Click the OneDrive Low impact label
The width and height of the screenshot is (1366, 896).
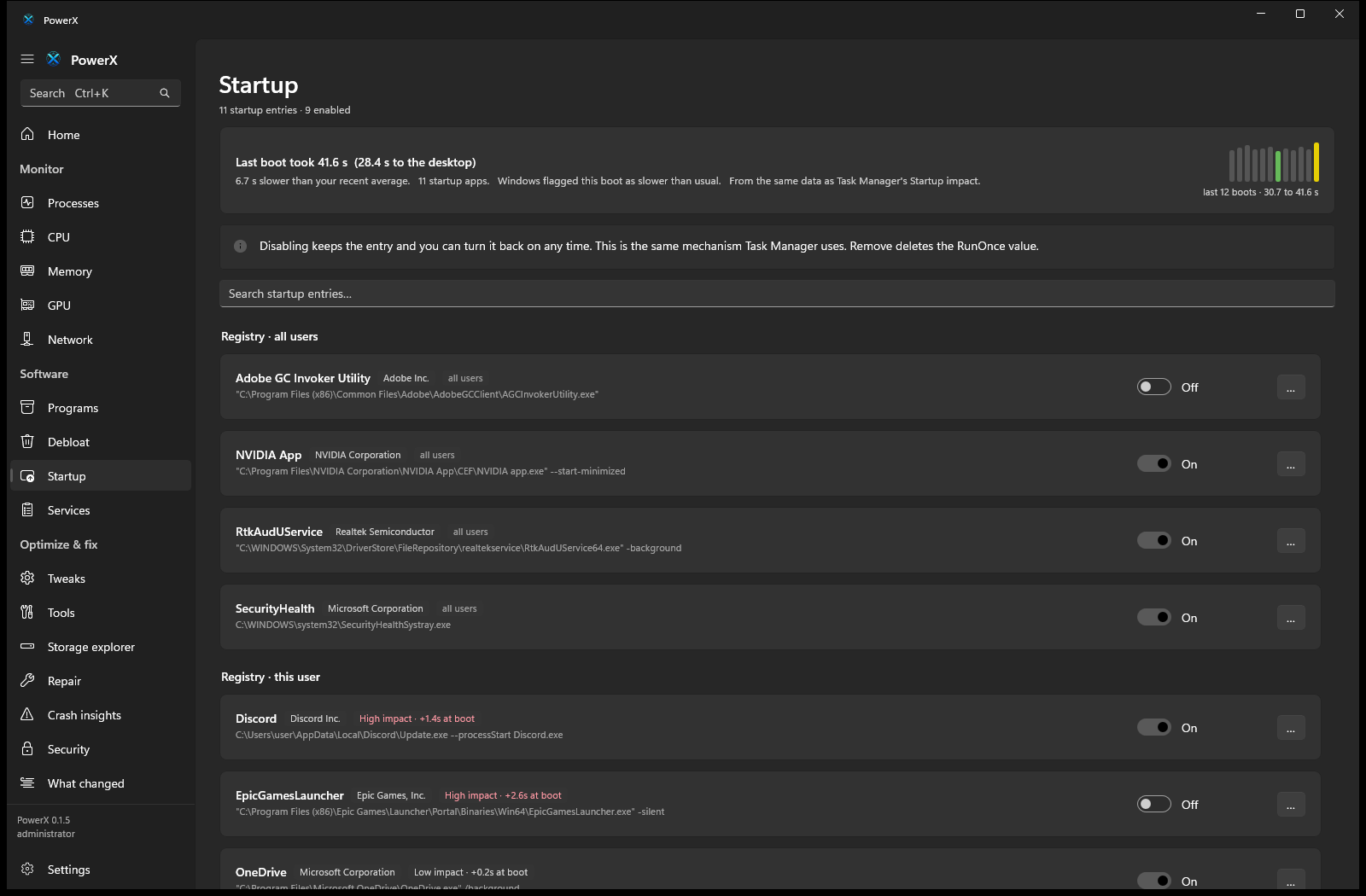pyautogui.click(x=470, y=872)
